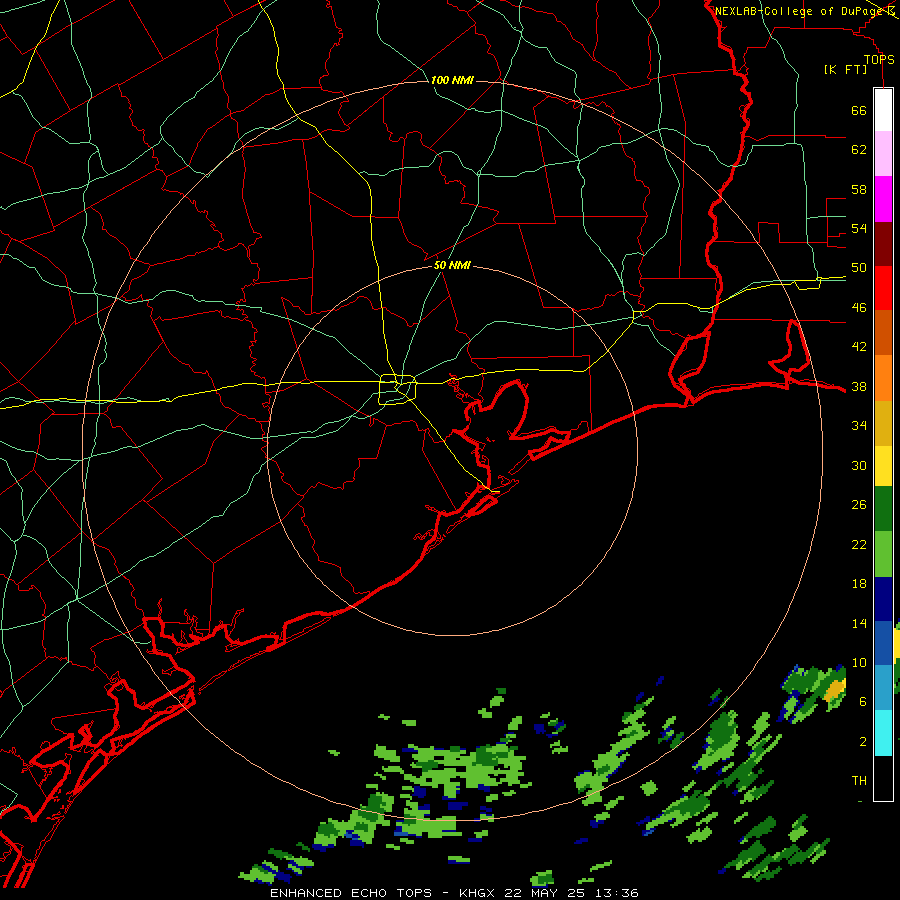Screen dimensions: 900x900
Task: Click the legend value "6"
Action: [862, 701]
